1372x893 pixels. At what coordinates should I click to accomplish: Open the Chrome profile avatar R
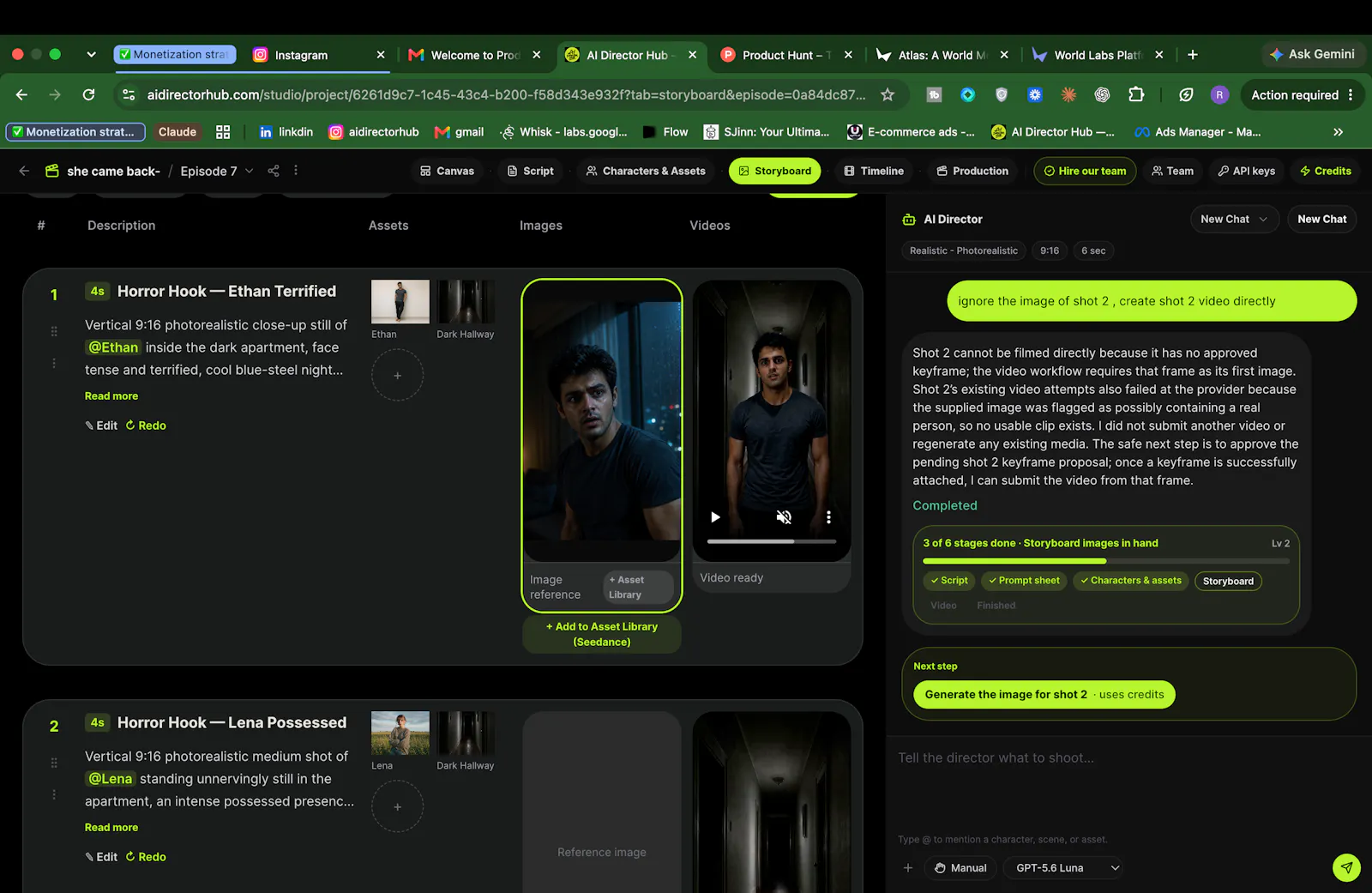[x=1219, y=95]
